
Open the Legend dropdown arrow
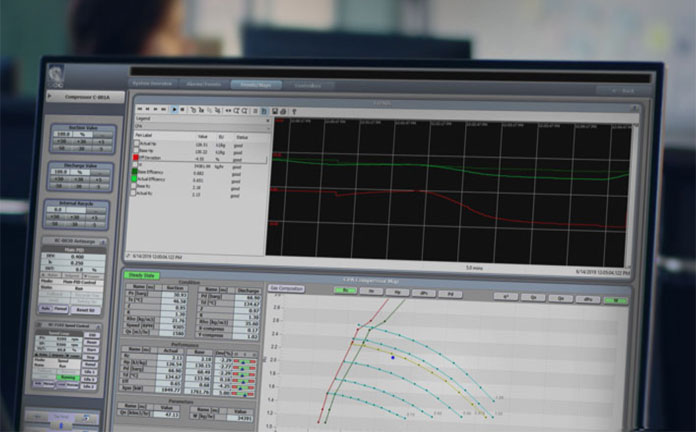pyautogui.click(x=268, y=120)
